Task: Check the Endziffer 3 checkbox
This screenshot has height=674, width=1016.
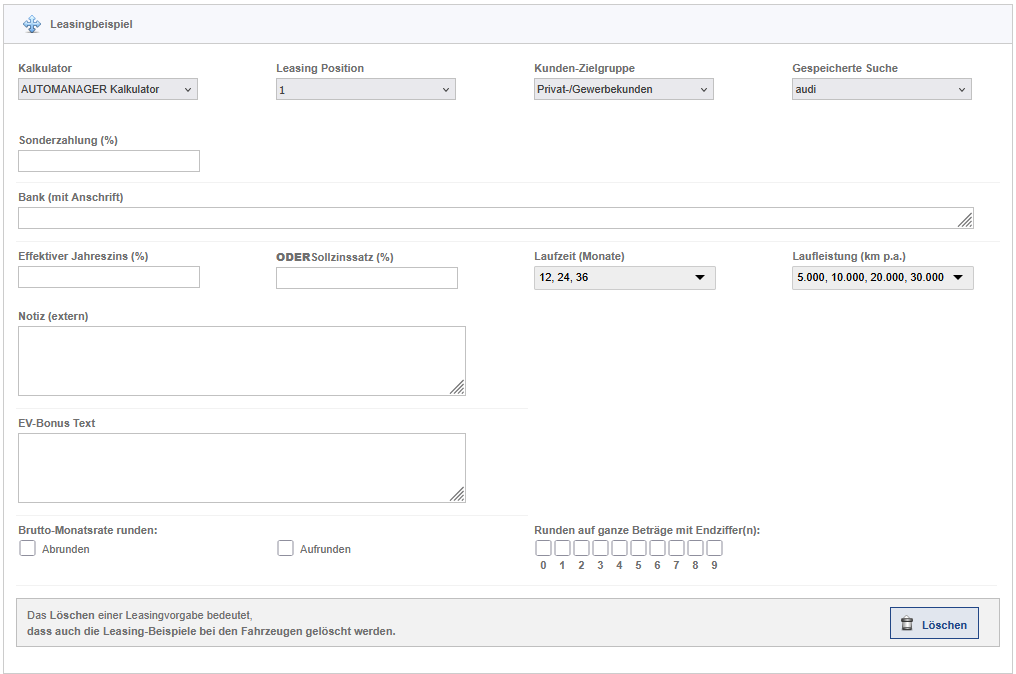Action: [x=601, y=548]
